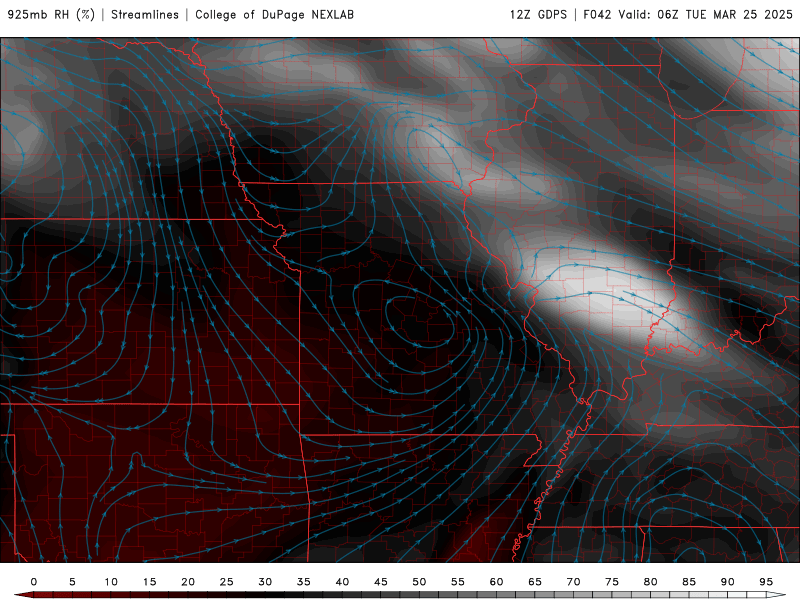Viewport: 800px width, 600px height.
Task: Select the "35" colorbar value
Action: click(x=304, y=582)
